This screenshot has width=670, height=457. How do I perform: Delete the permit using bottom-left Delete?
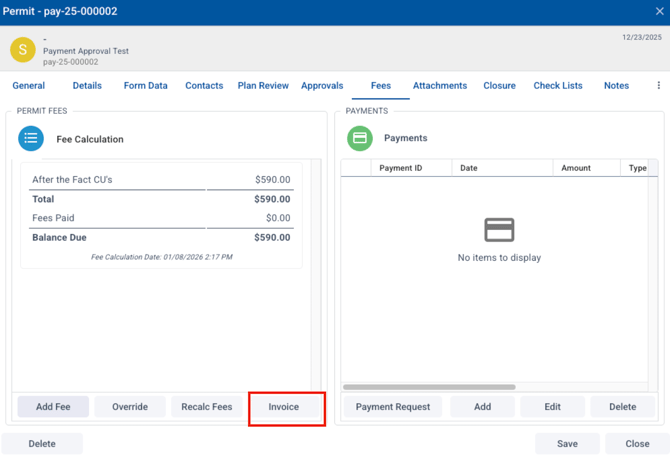click(x=42, y=444)
